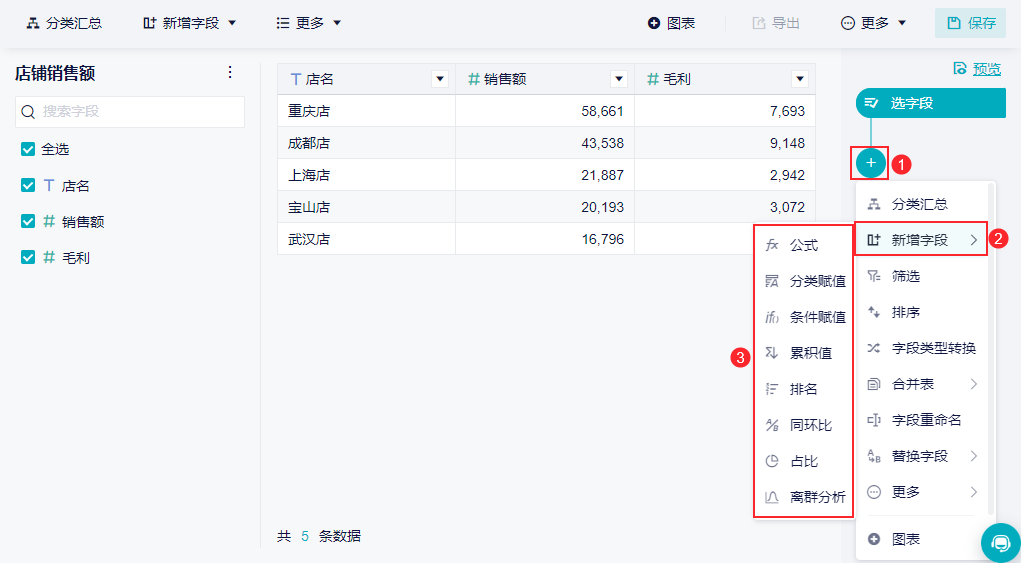Image resolution: width=1021 pixels, height=563 pixels.
Task: Click the 分类汇总 toolbar button
Action: [x=64, y=23]
